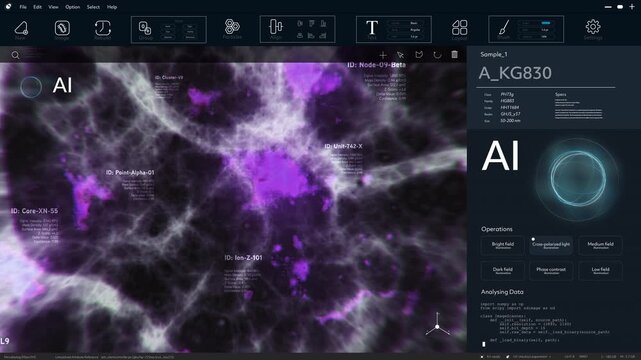Click the 50-200 nm size value
This screenshot has height=360, width=641.
(x=510, y=121)
